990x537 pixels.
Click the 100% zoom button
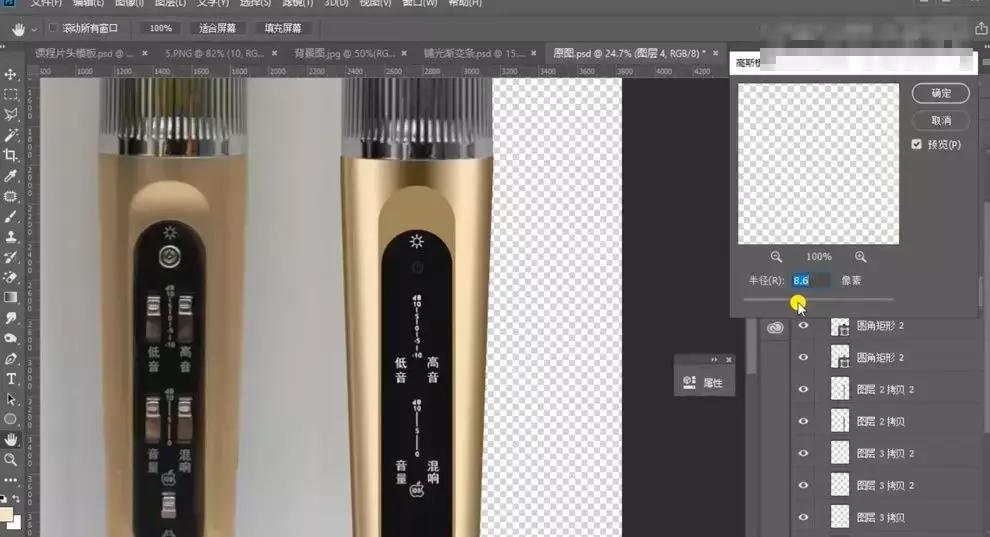[160, 28]
